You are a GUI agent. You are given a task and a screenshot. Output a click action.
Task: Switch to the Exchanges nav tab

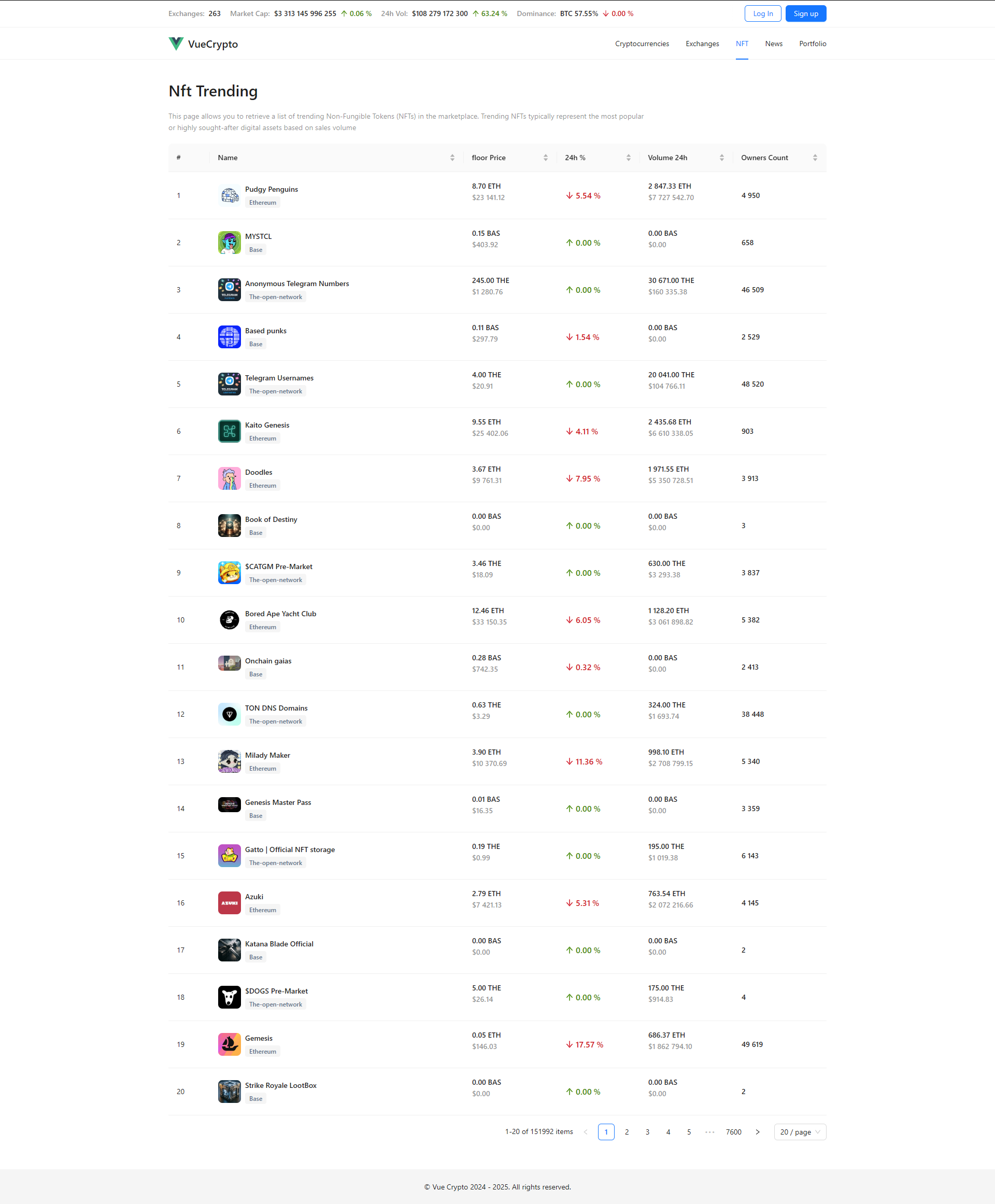pyautogui.click(x=702, y=44)
